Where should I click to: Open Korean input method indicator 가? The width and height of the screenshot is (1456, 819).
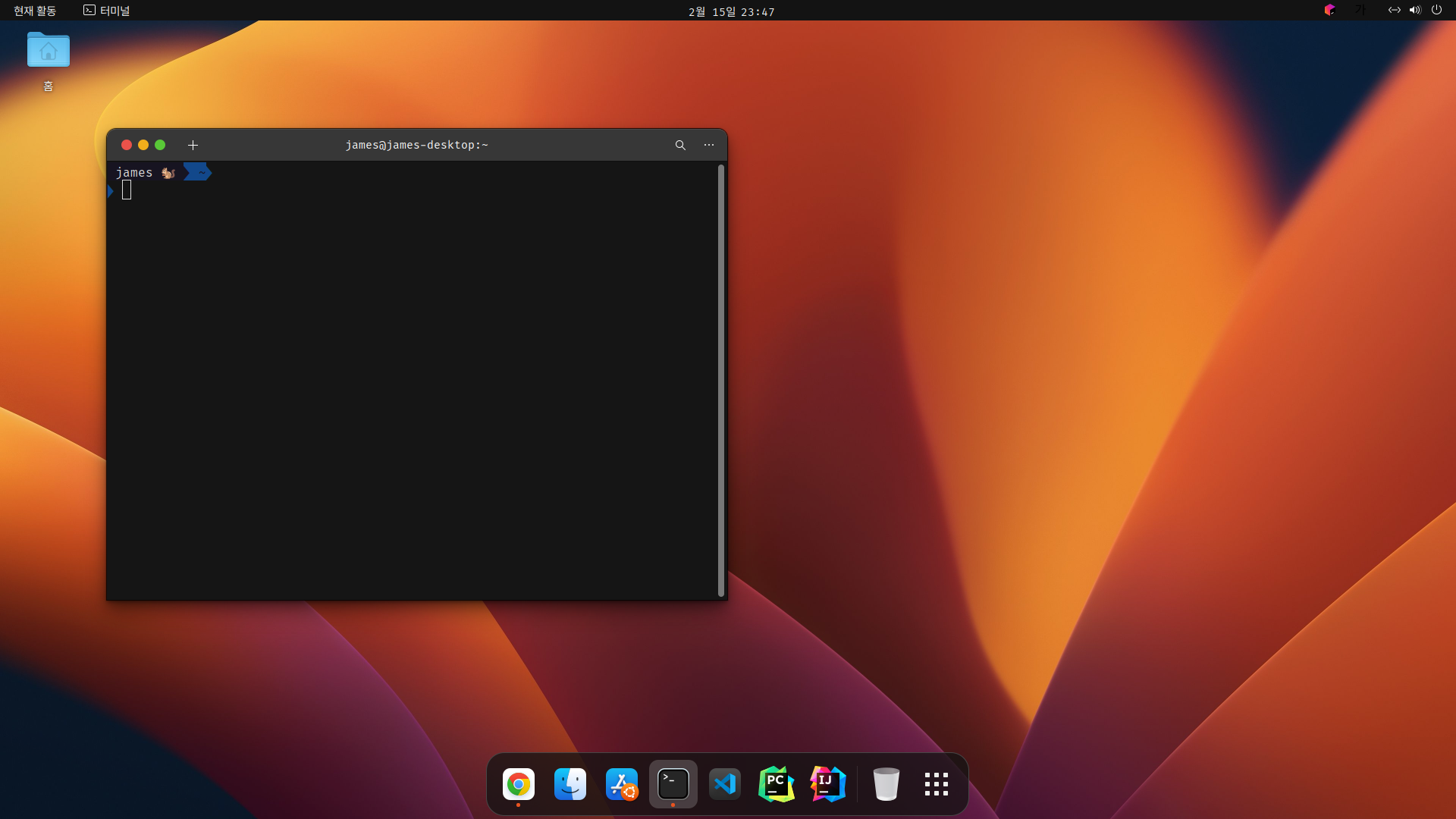(1360, 10)
